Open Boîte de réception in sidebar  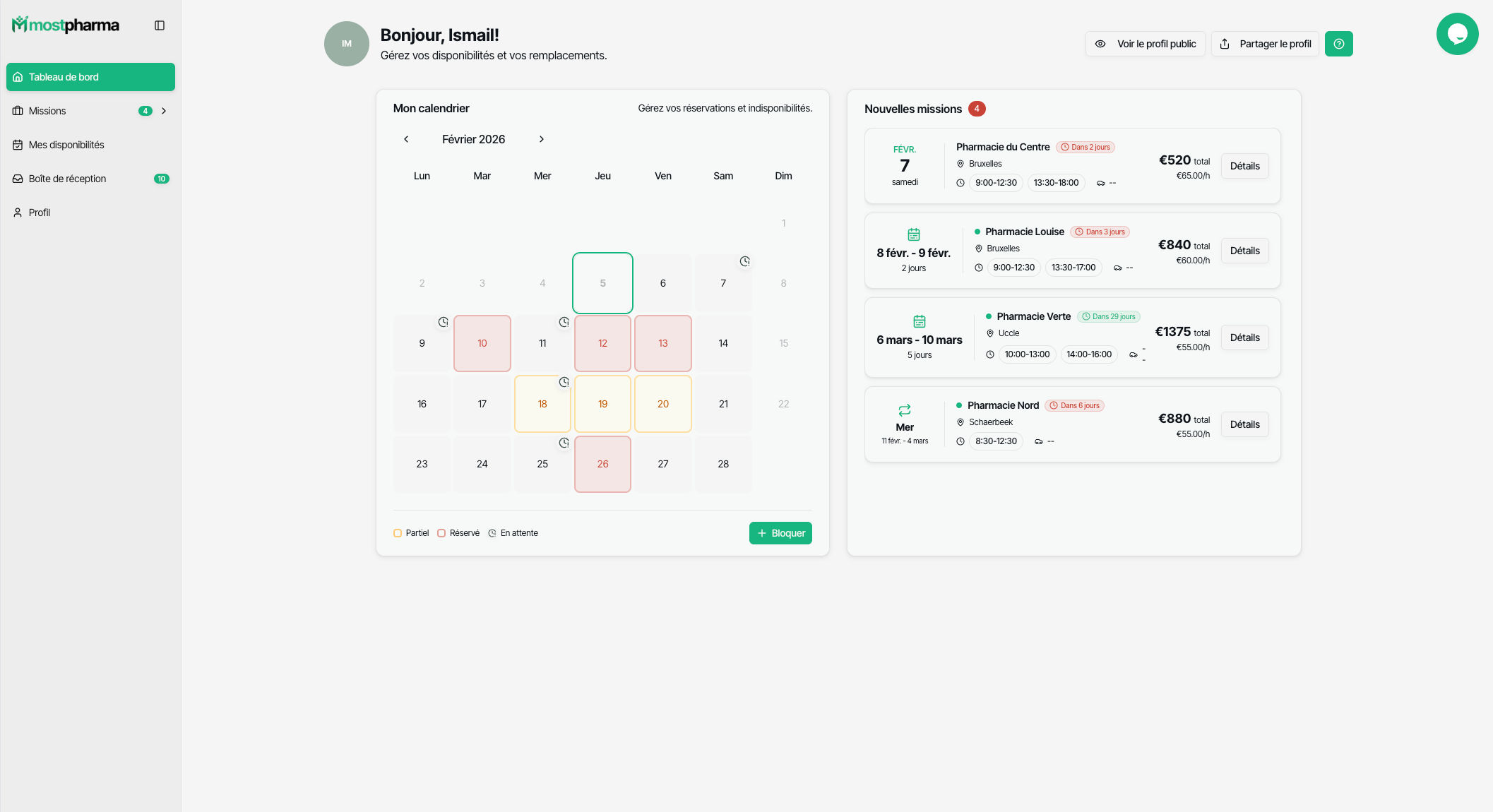(x=67, y=179)
